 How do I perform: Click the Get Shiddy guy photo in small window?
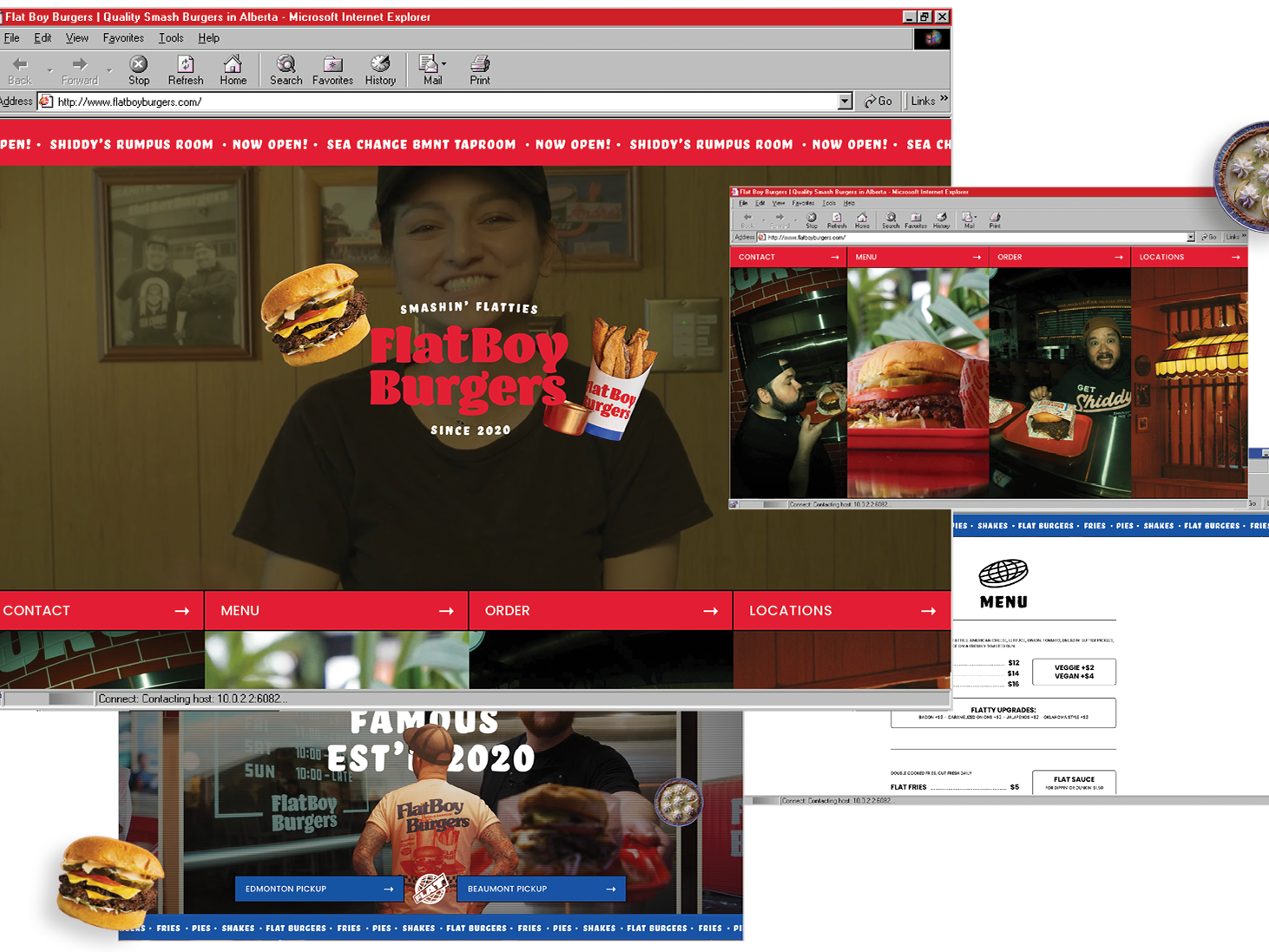point(1060,382)
